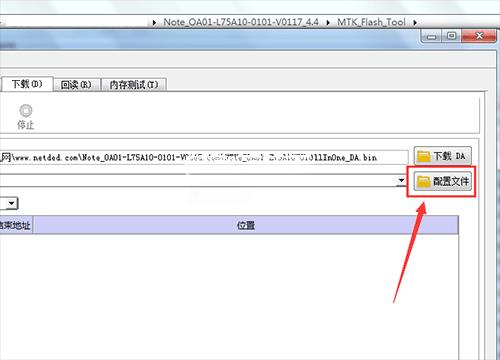The height and width of the screenshot is (360, 500).
Task: Maximize the flash tool window
Action: pyautogui.click(x=451, y=36)
